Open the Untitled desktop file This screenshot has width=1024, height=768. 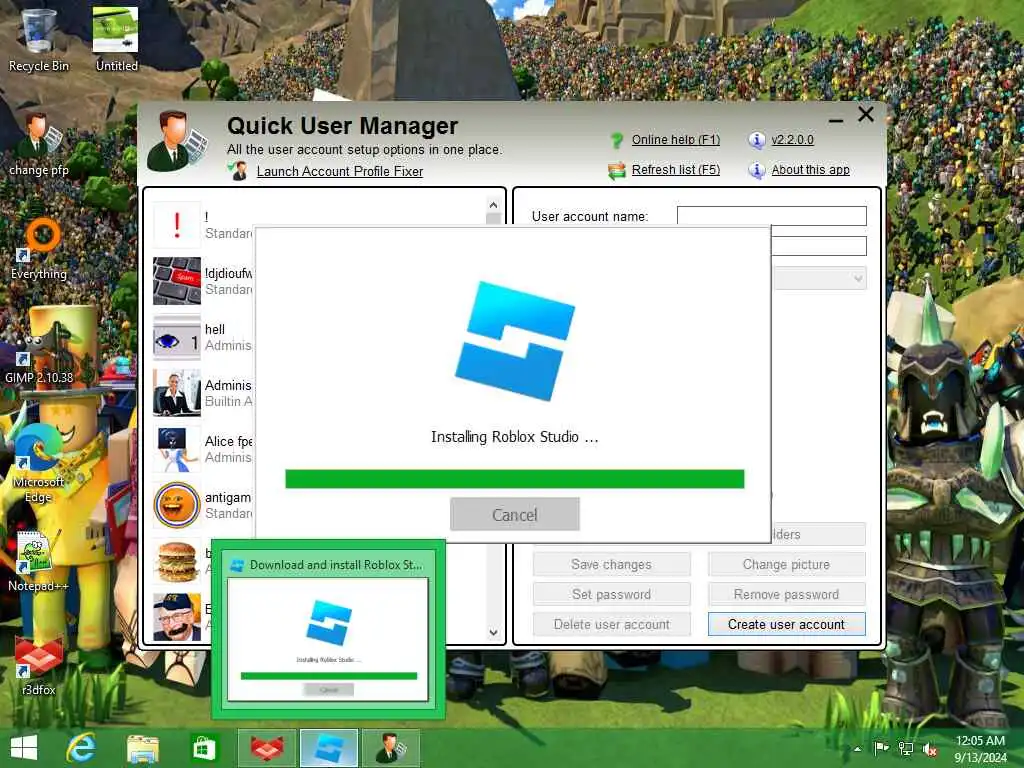point(116,40)
